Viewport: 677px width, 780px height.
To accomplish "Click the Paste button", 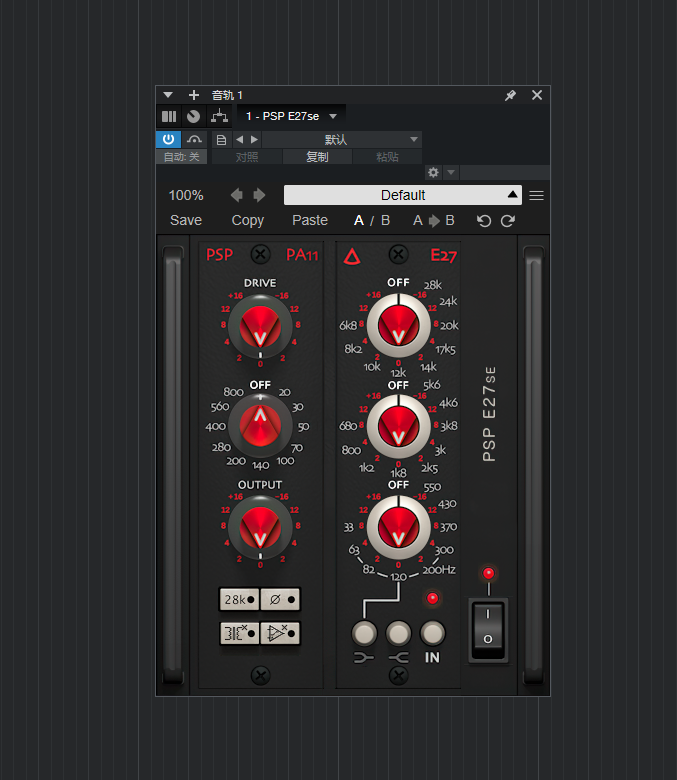I will [x=310, y=220].
